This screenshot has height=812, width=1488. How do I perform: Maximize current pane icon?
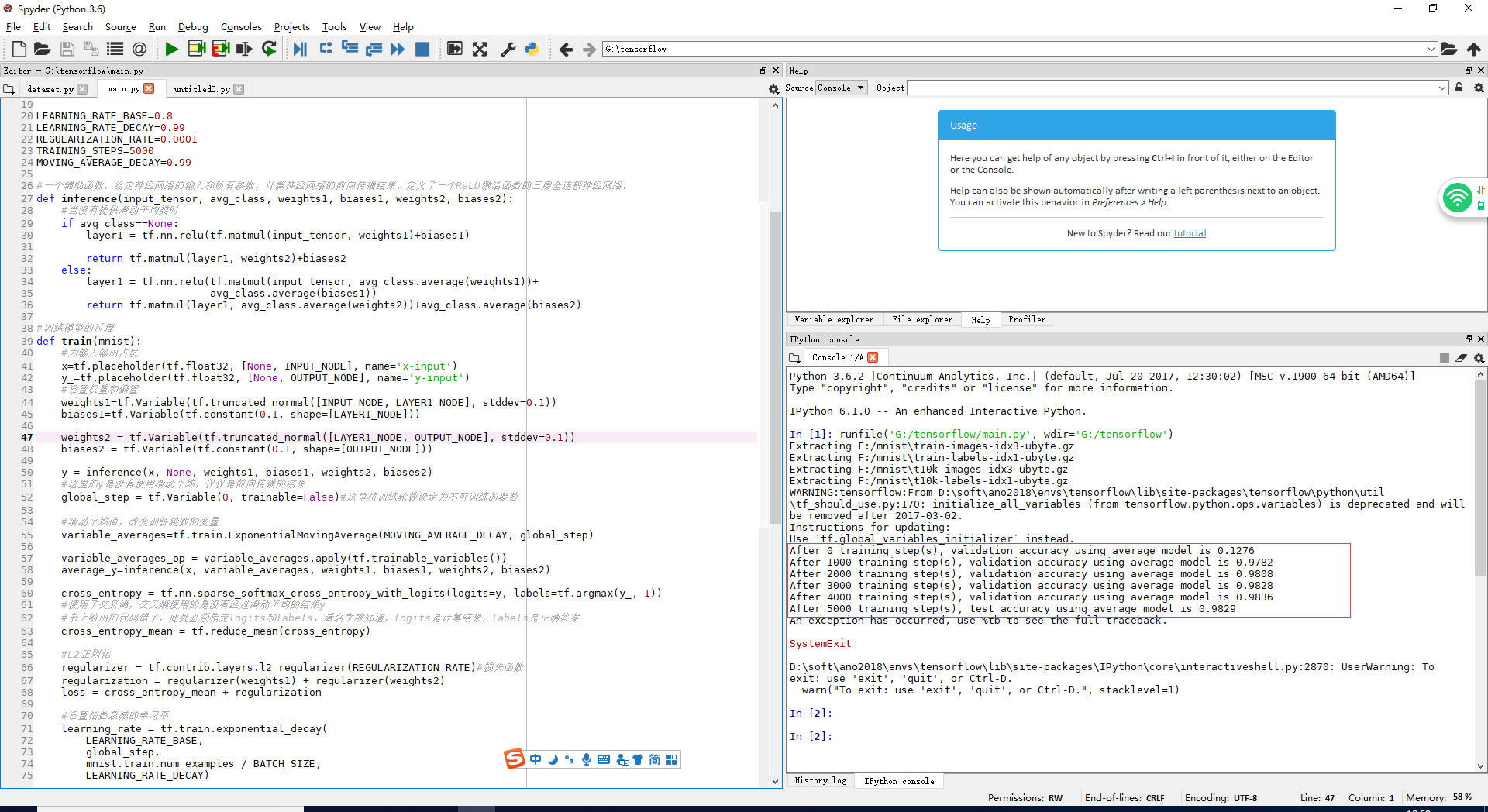(x=455, y=49)
